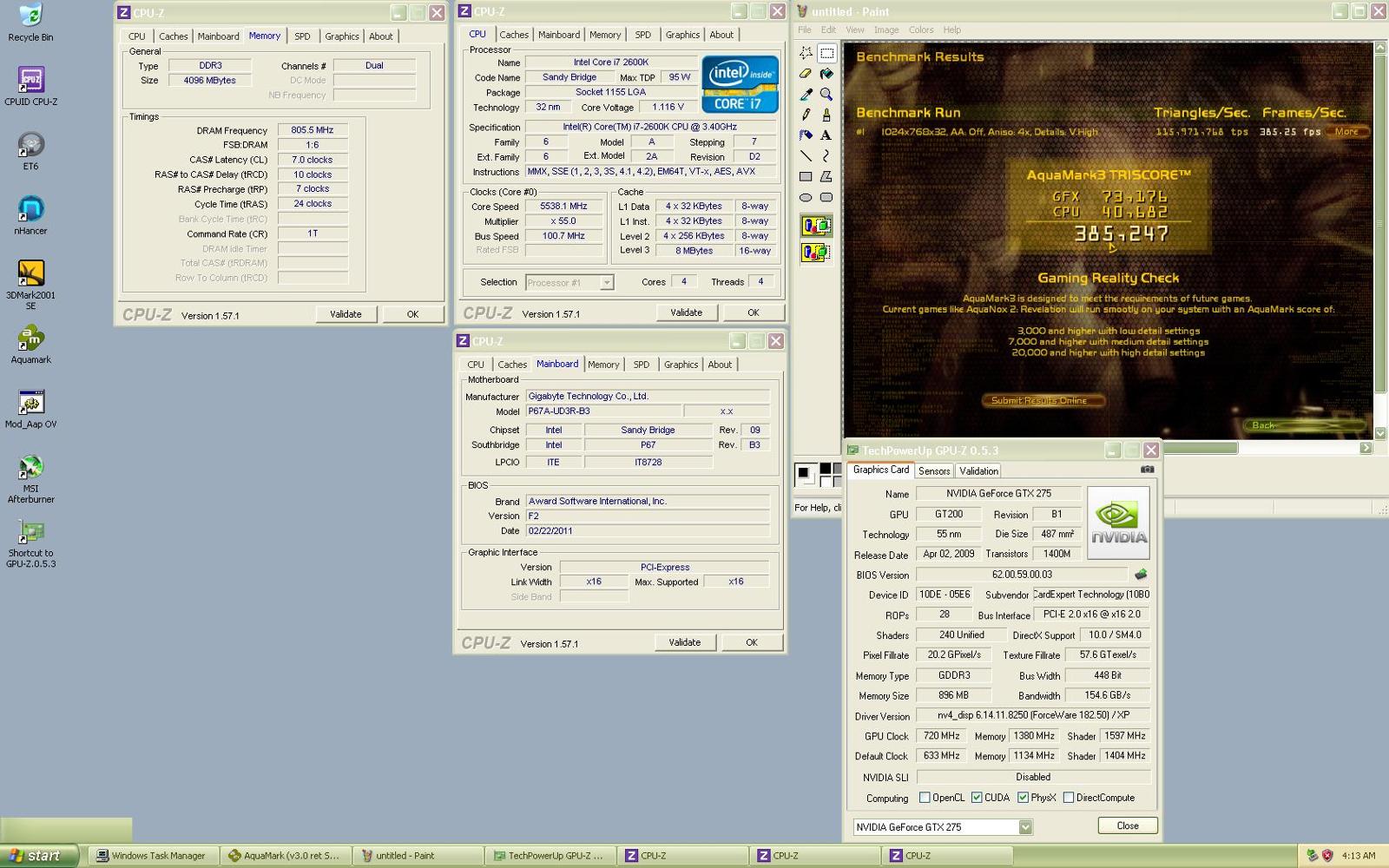Select the Free-Form Select tool in Paint

tap(806, 53)
